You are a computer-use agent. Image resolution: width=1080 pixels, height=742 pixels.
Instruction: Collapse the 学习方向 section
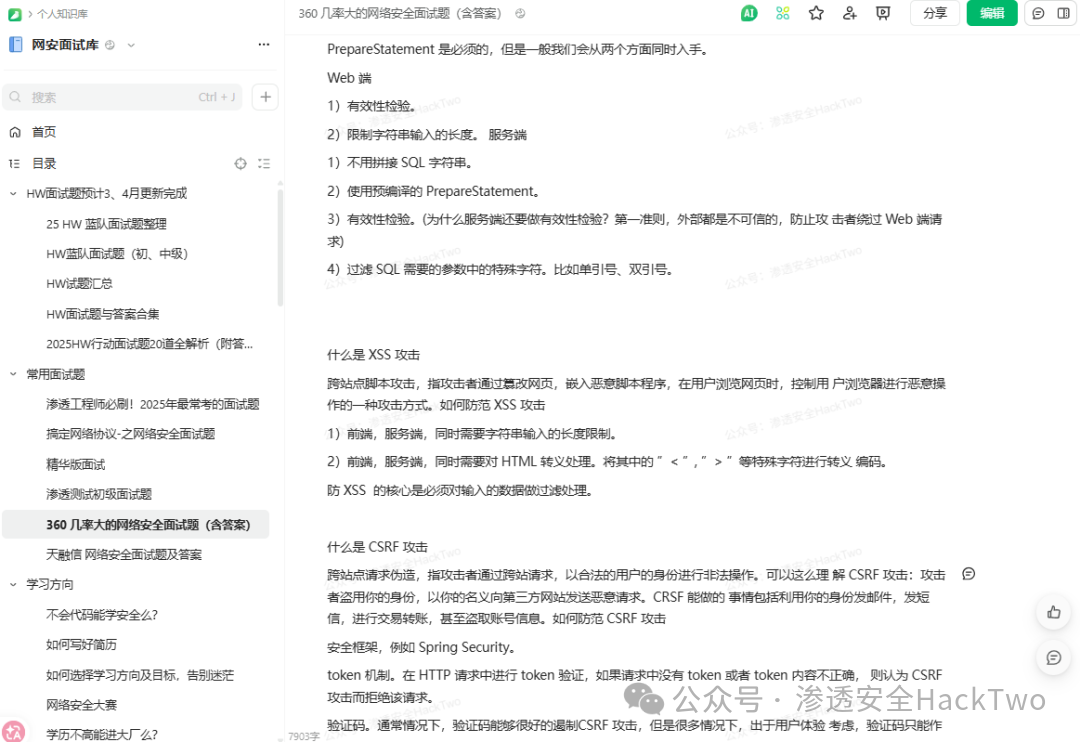point(13,584)
